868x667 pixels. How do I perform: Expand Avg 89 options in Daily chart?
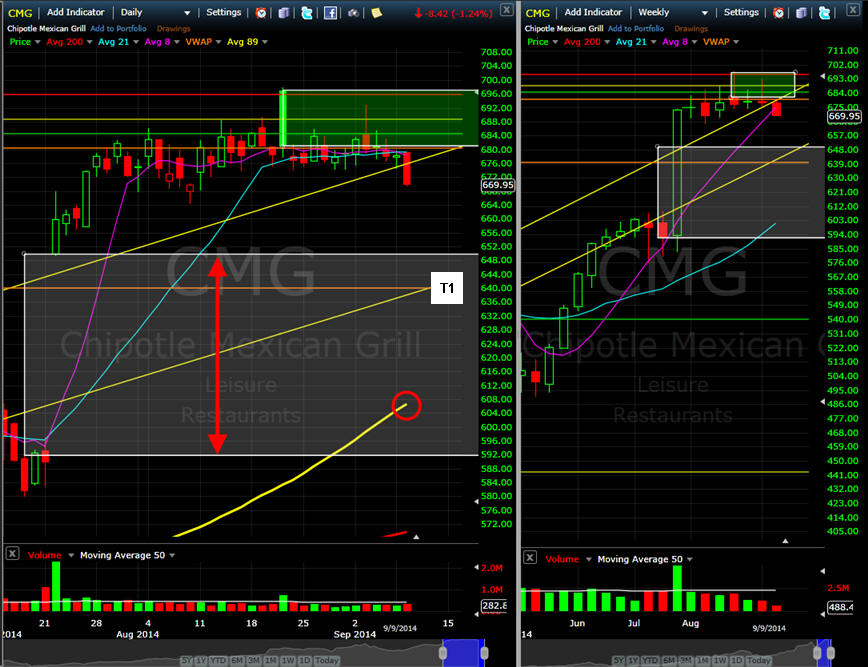pyautogui.click(x=265, y=42)
